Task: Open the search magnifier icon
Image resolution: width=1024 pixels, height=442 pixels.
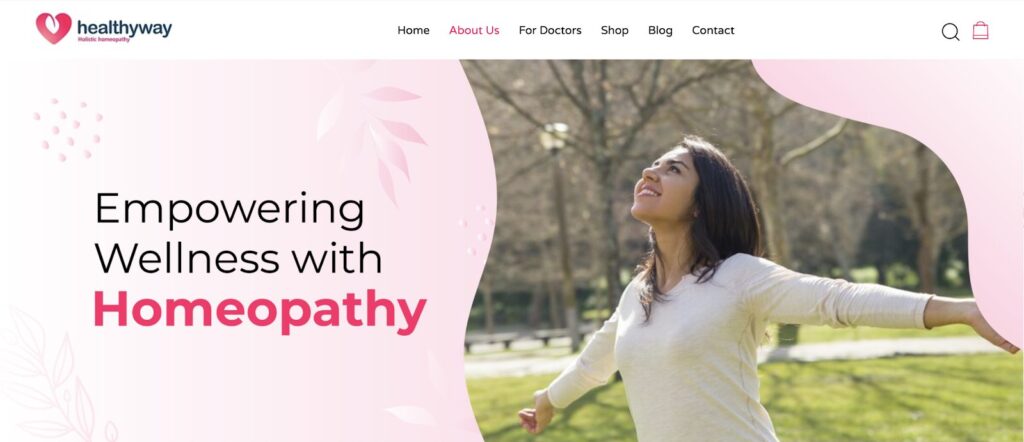Action: click(x=950, y=31)
